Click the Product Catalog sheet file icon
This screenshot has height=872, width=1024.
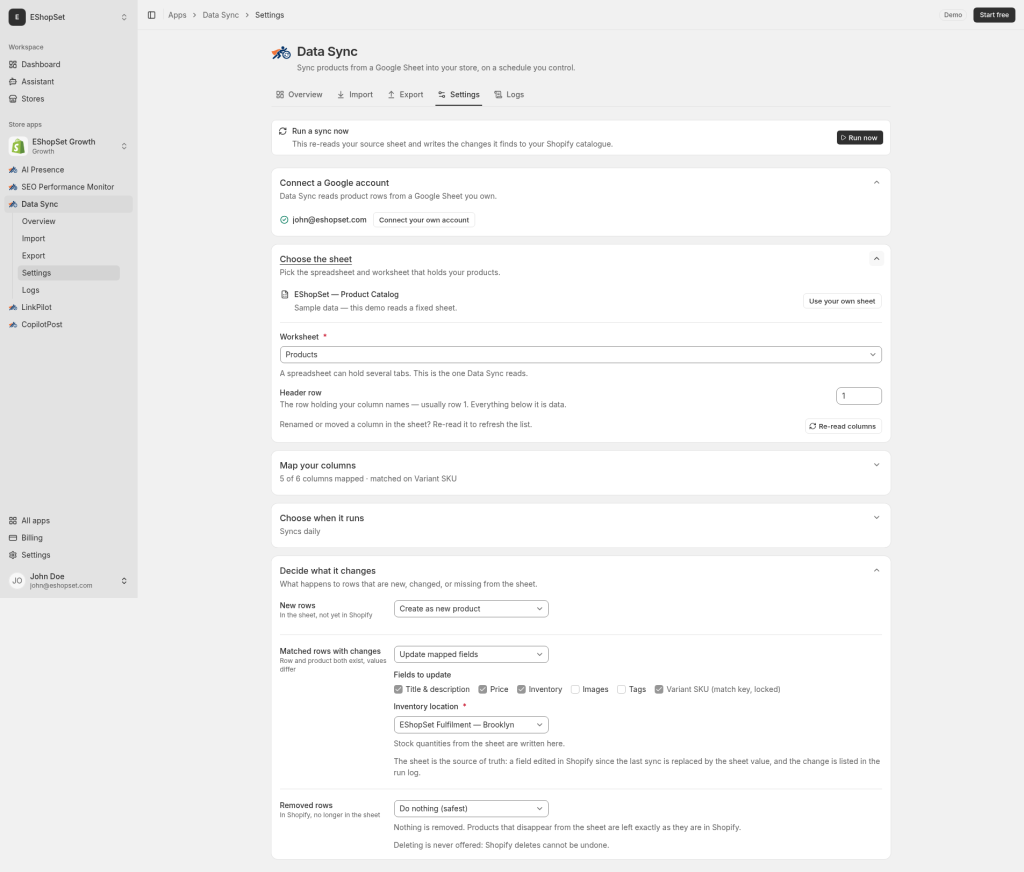[284, 295]
